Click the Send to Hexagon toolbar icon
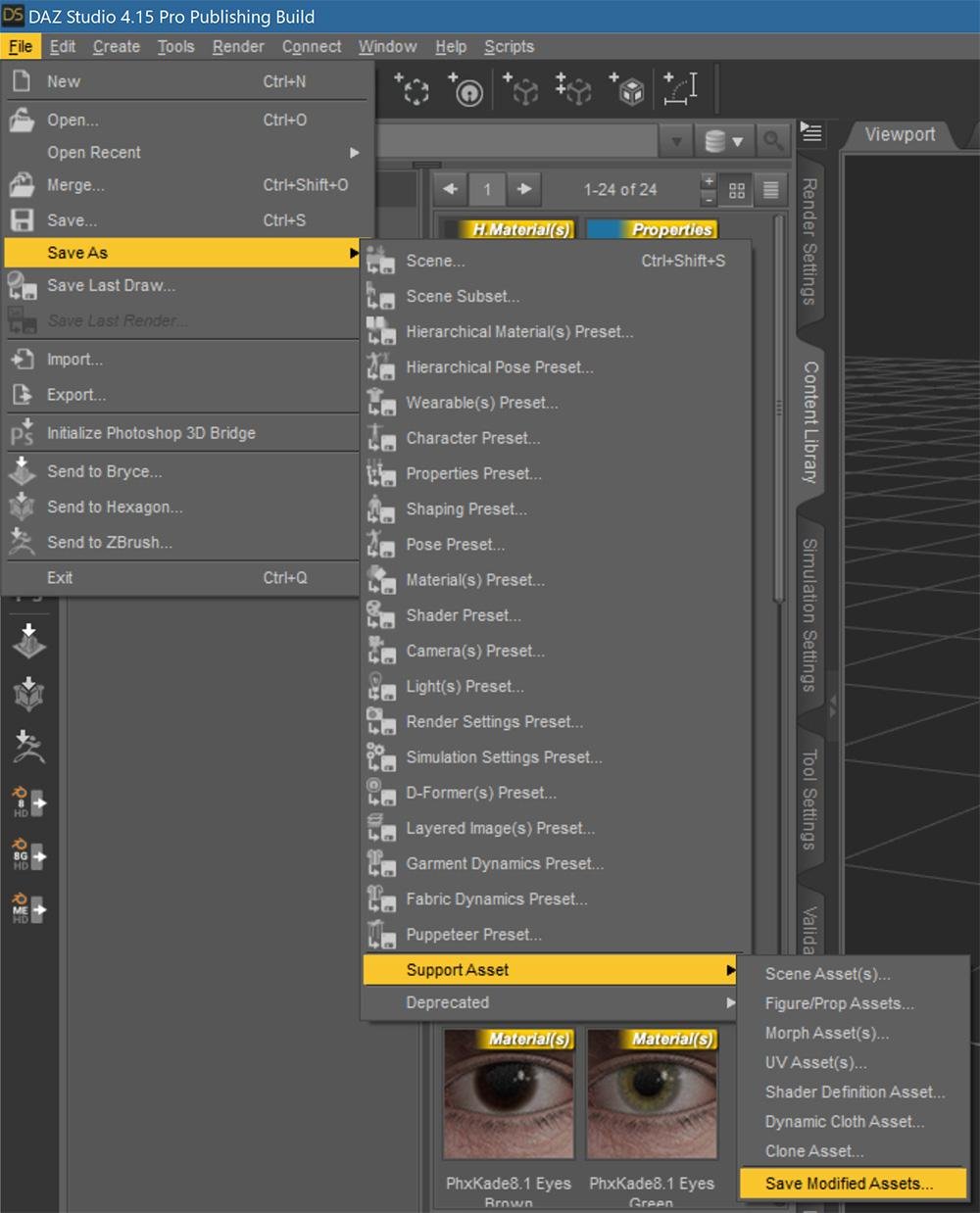 tap(28, 694)
